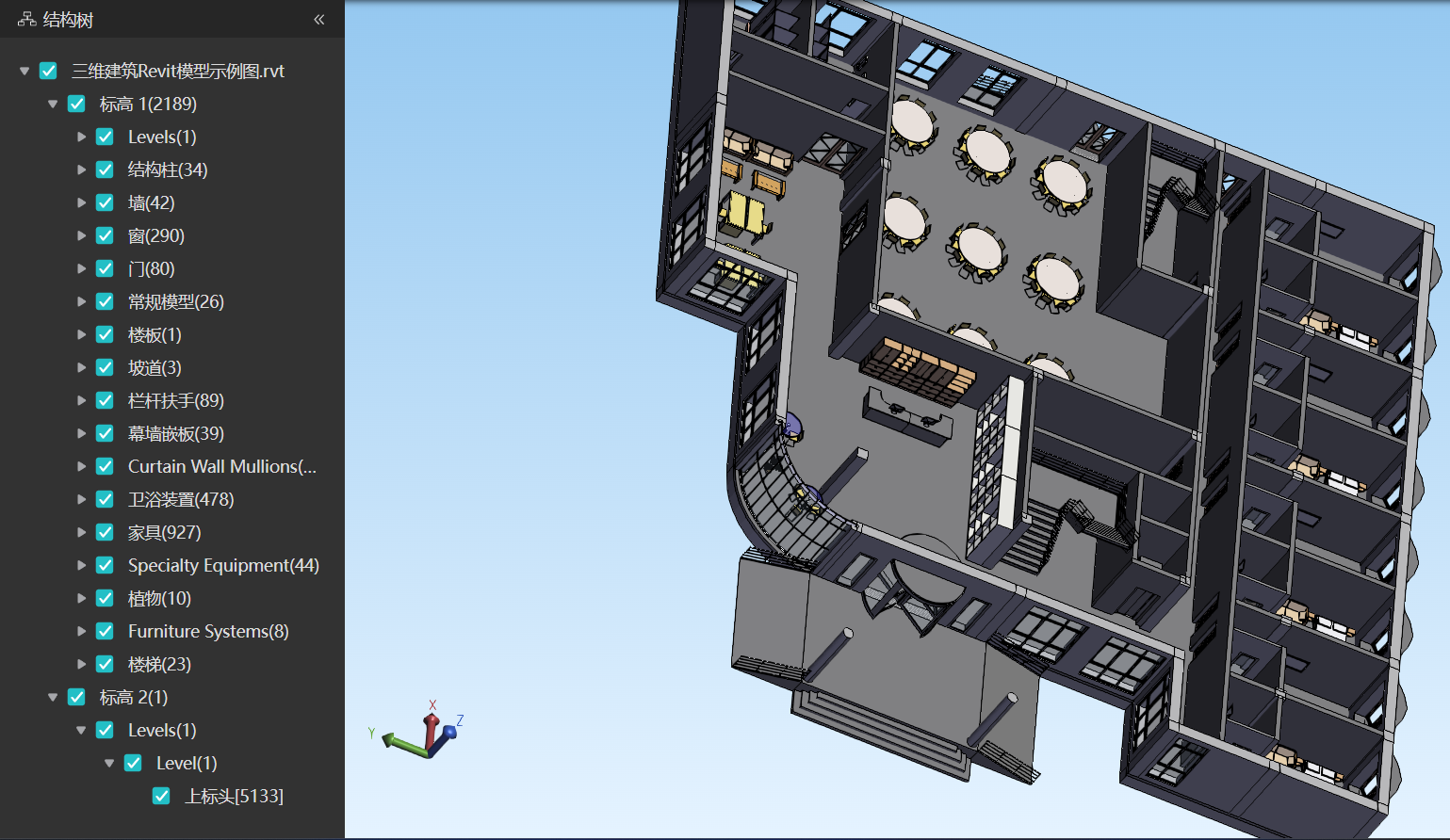Image resolution: width=1450 pixels, height=840 pixels.
Task: Expand the 家具(927) node arrow
Action: (81, 532)
